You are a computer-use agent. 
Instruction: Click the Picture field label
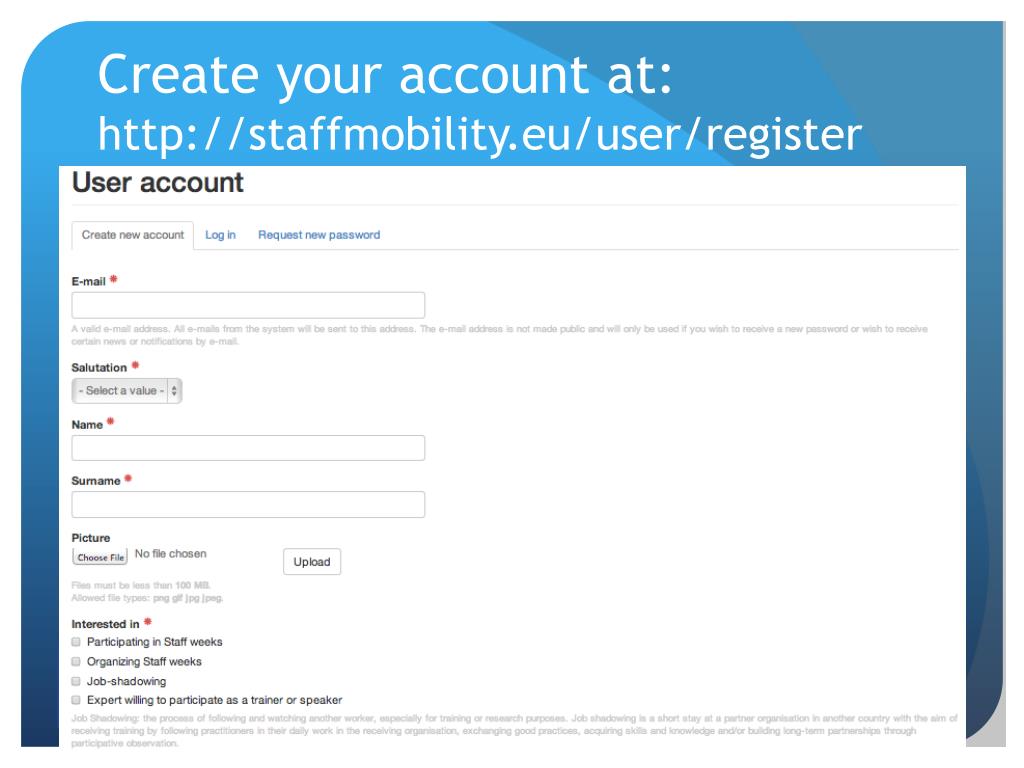tap(91, 537)
